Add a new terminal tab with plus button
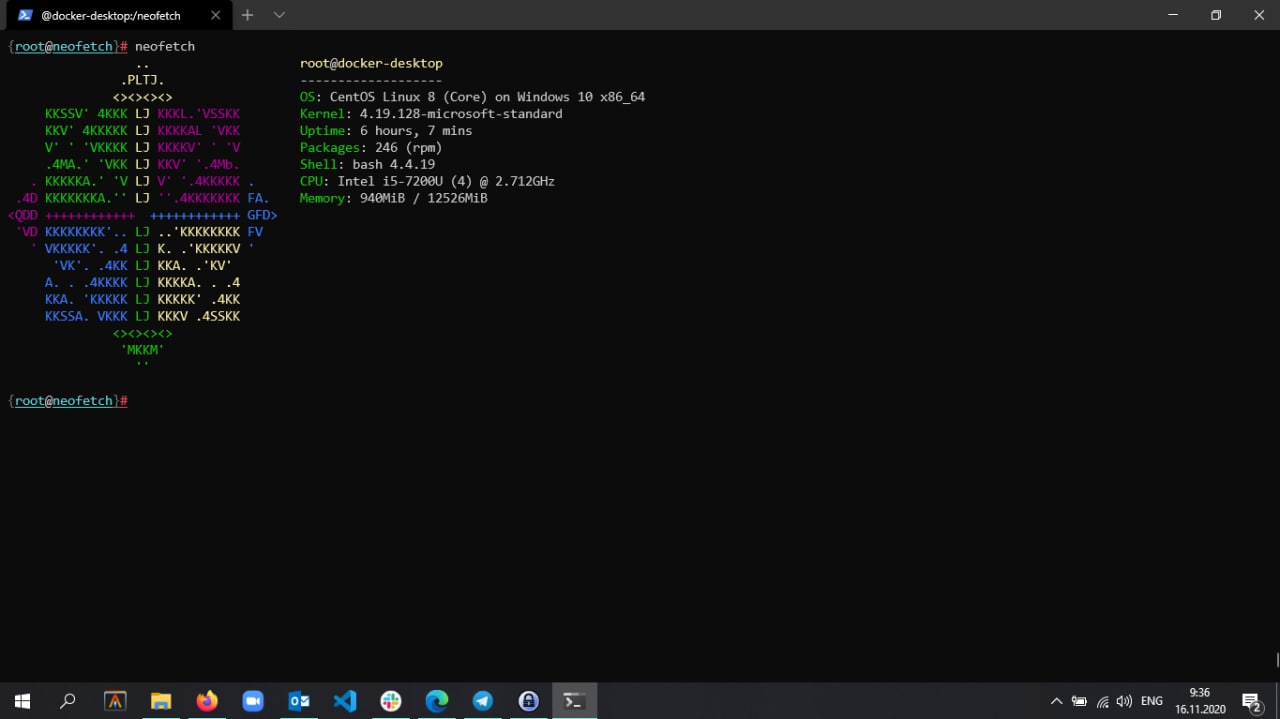Image resolution: width=1280 pixels, height=719 pixels. 248,15
